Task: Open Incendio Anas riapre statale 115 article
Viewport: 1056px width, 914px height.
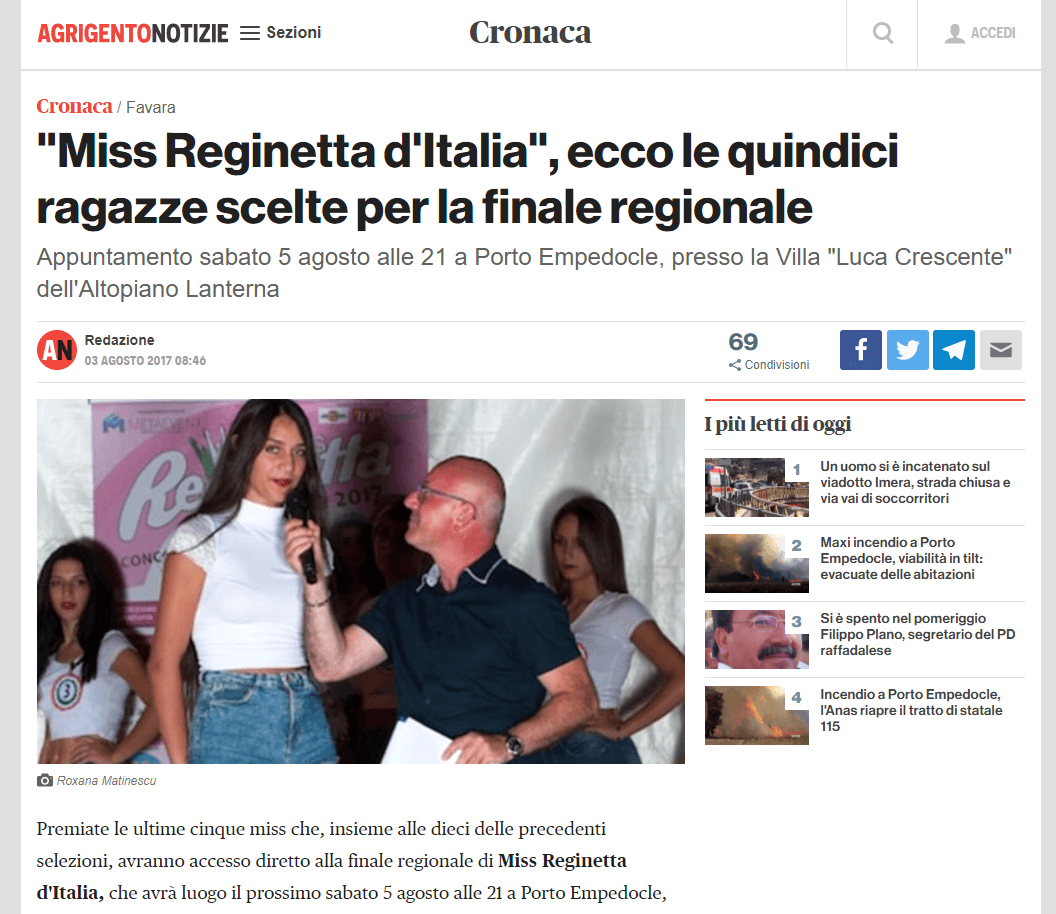Action: pyautogui.click(x=911, y=711)
